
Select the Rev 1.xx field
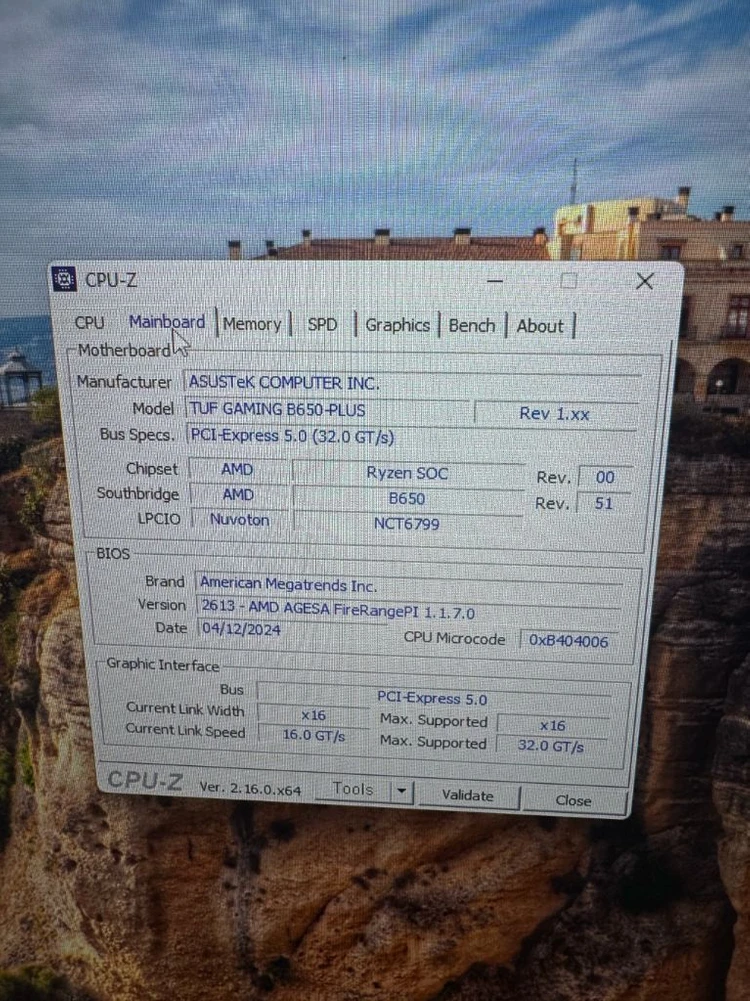(x=555, y=414)
